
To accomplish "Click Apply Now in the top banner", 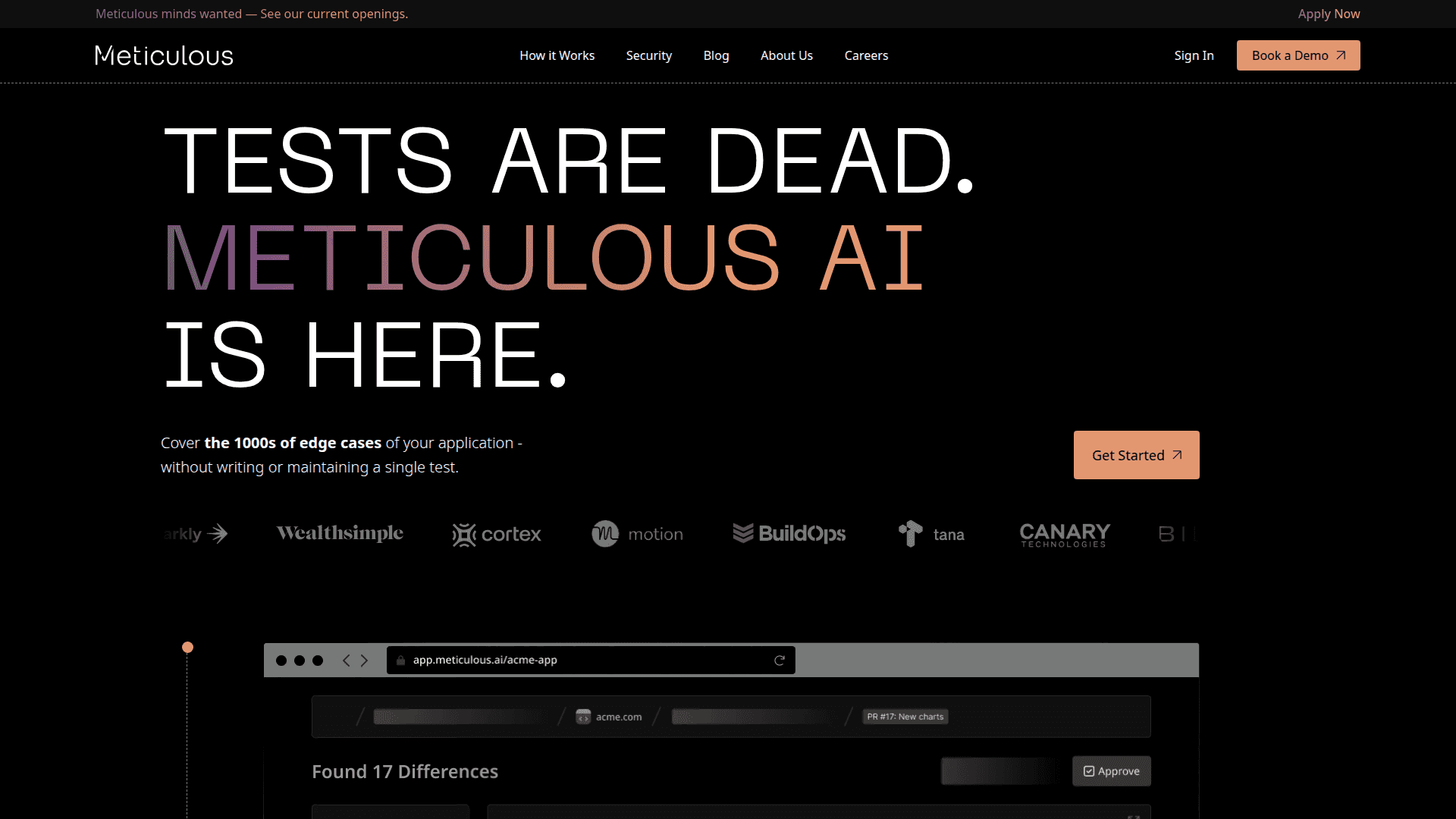I will click(1329, 14).
